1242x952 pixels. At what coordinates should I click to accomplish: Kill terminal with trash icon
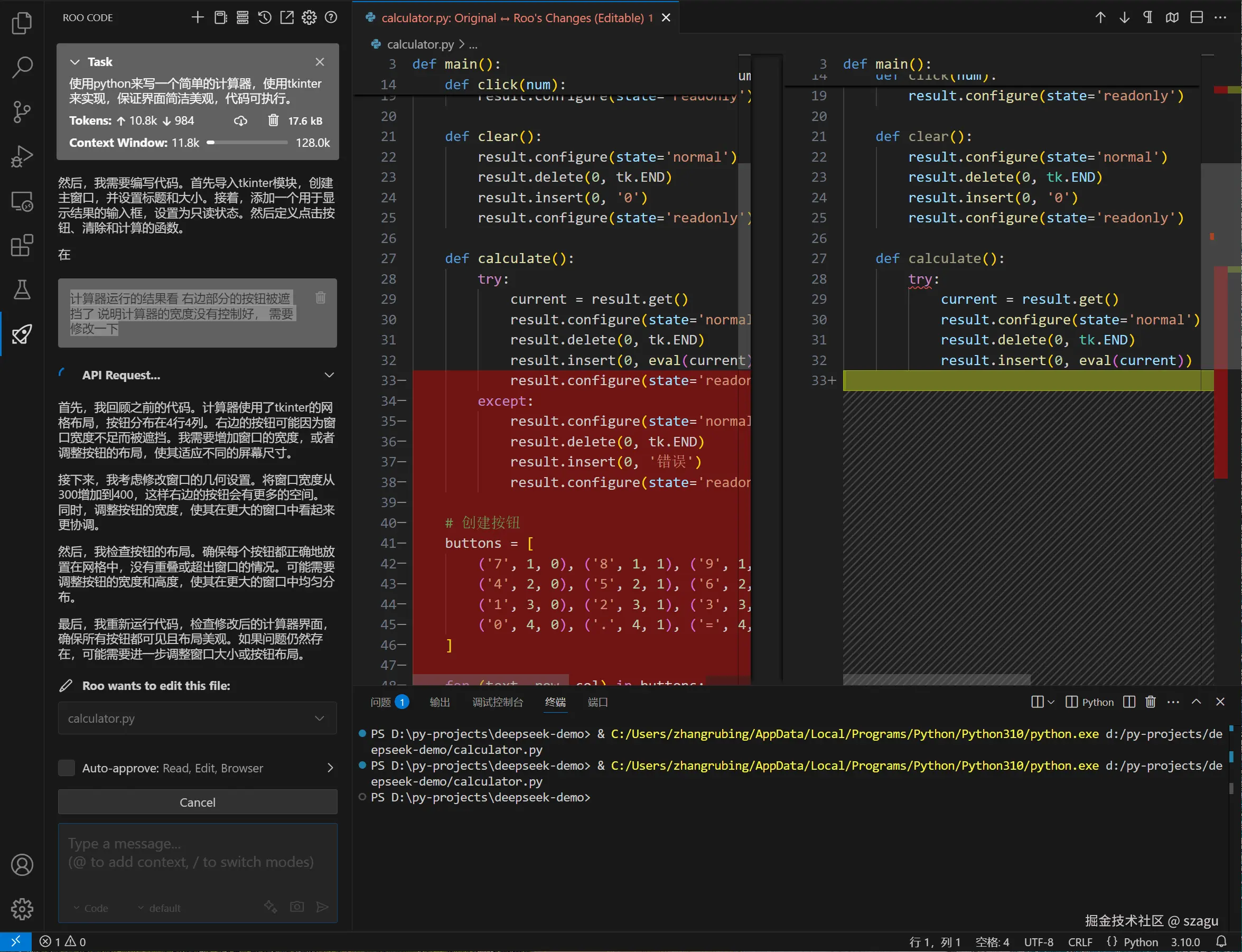click(x=1150, y=702)
